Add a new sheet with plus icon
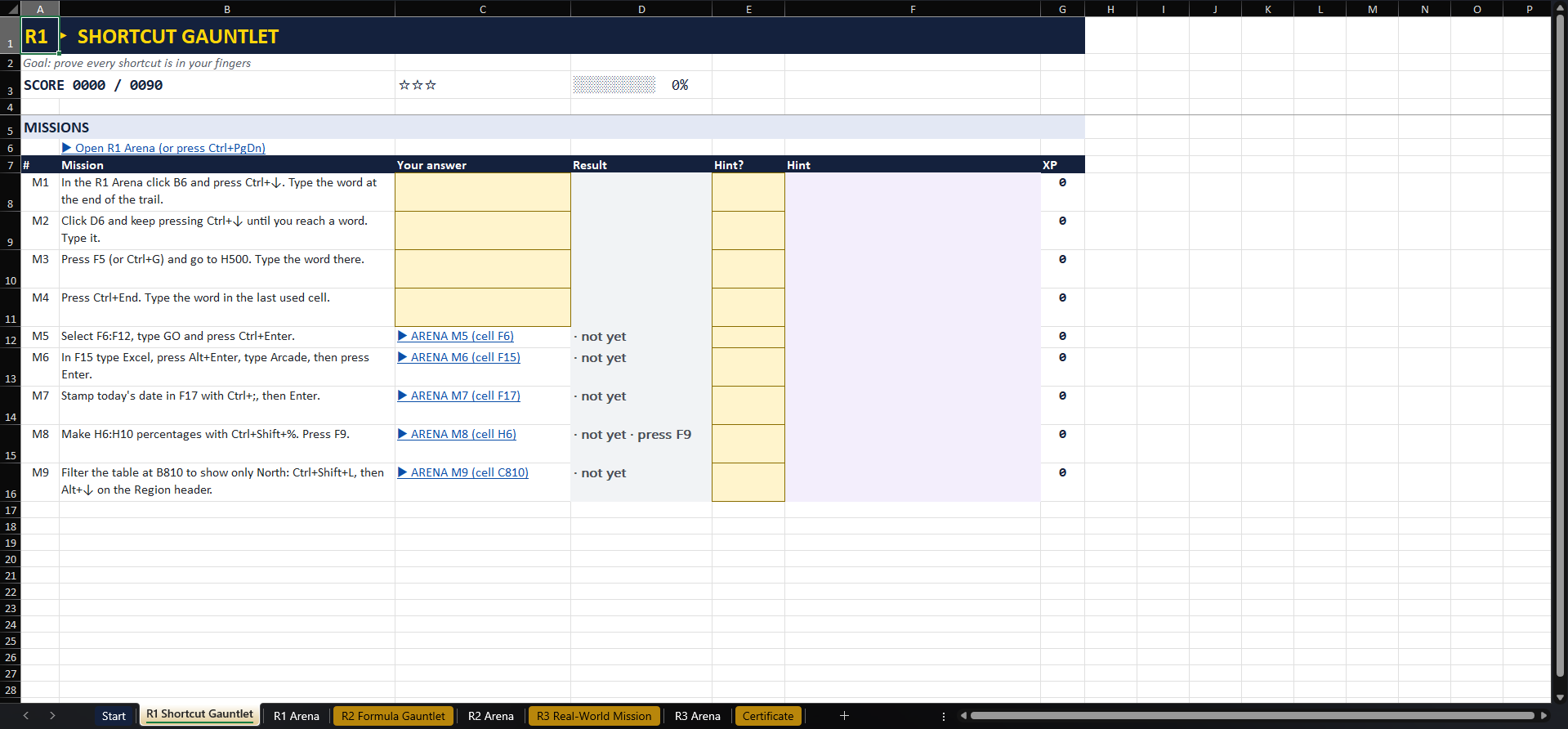This screenshot has height=729, width=1568. pos(844,716)
